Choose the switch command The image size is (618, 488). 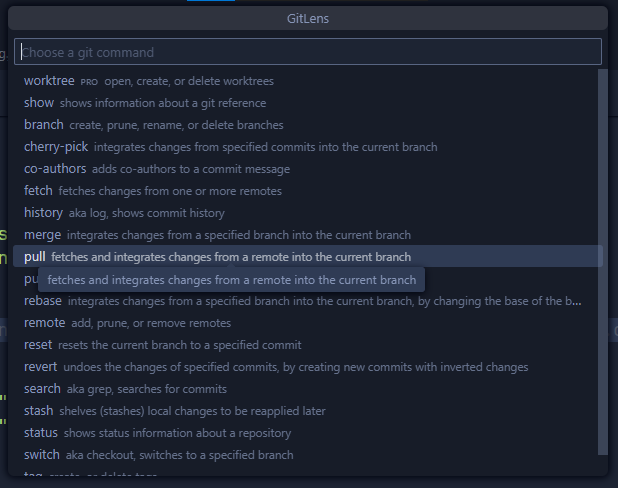(x=42, y=455)
